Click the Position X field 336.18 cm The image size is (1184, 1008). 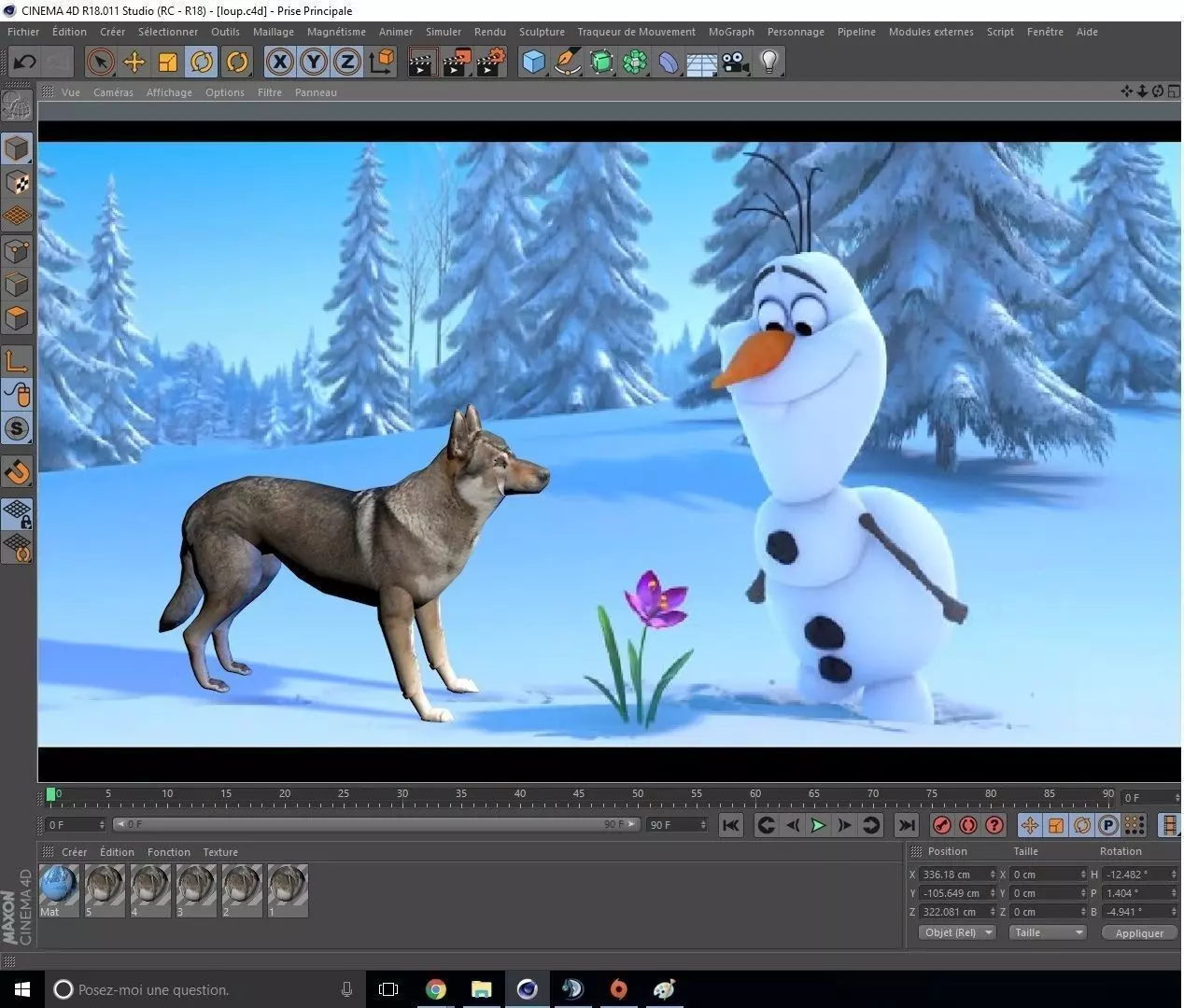pyautogui.click(x=958, y=875)
